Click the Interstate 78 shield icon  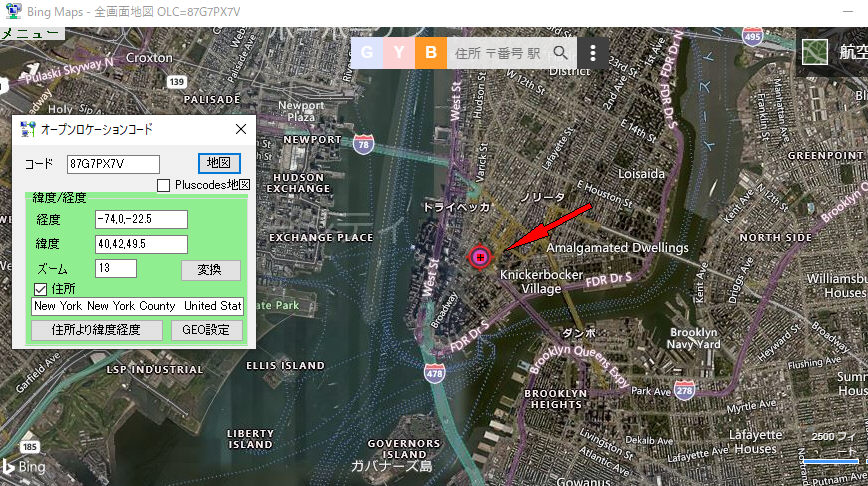(x=363, y=144)
